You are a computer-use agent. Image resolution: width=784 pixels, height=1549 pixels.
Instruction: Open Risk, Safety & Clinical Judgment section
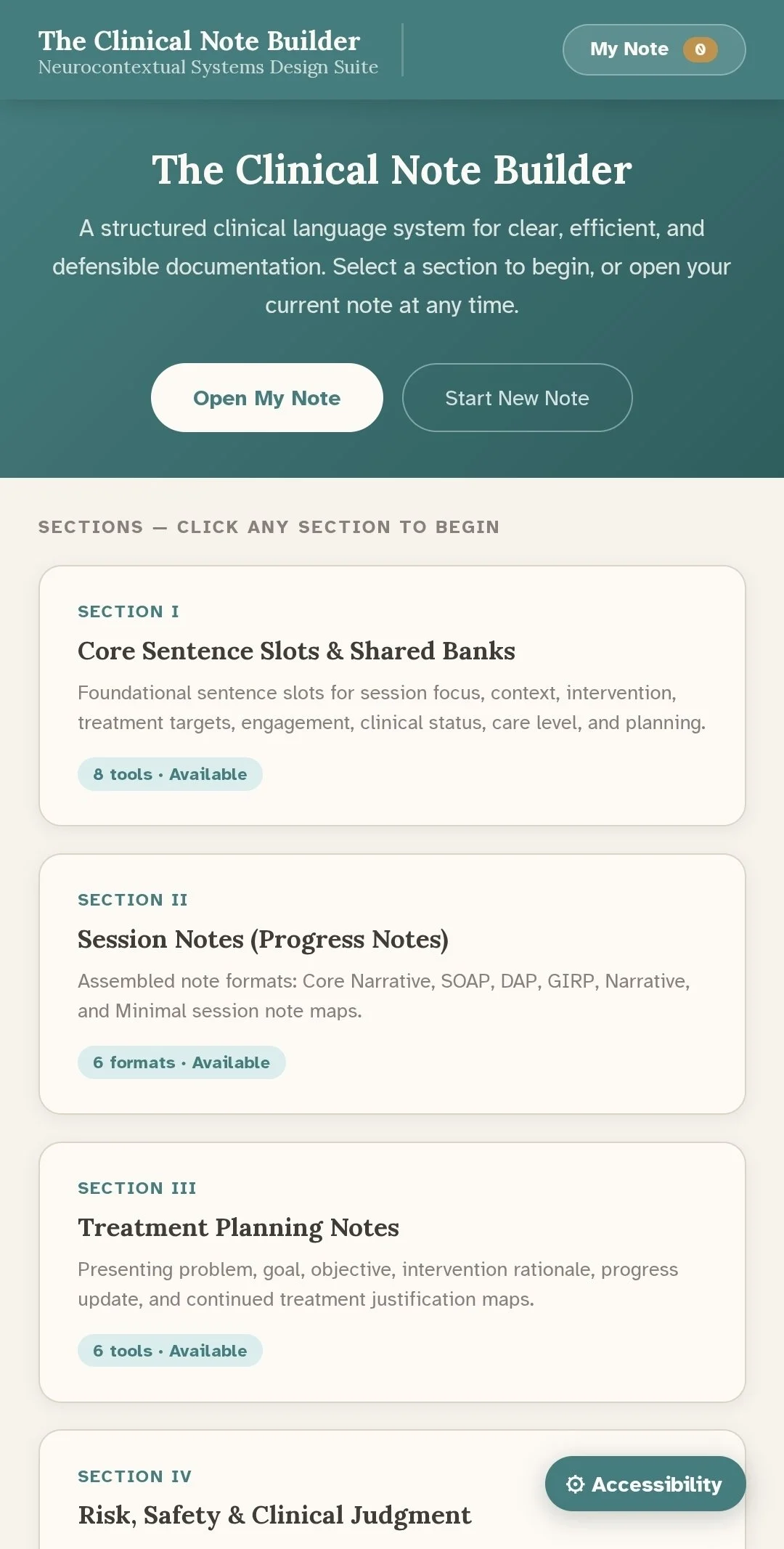coord(274,1516)
